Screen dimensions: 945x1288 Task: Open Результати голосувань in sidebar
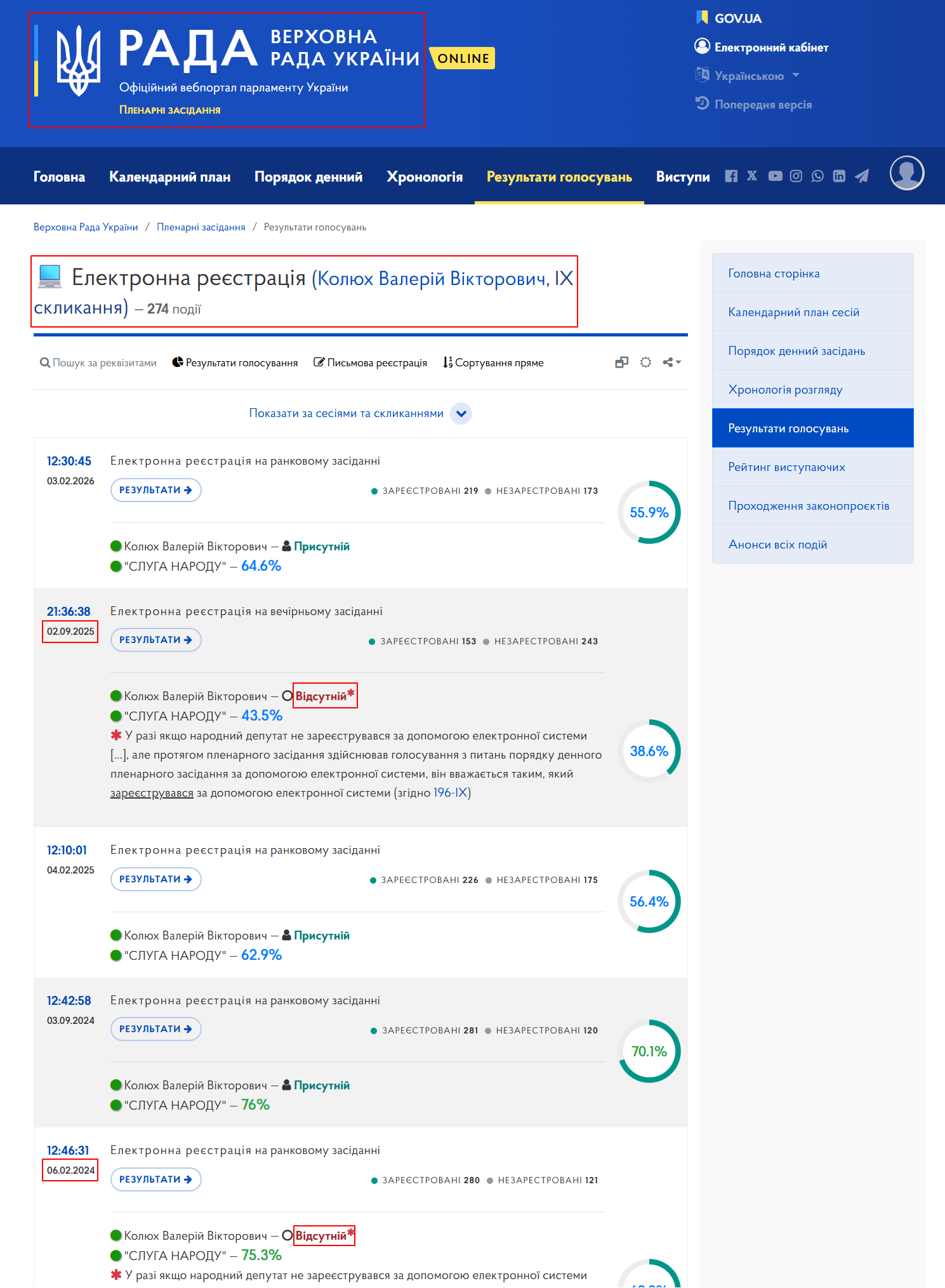[812, 428]
